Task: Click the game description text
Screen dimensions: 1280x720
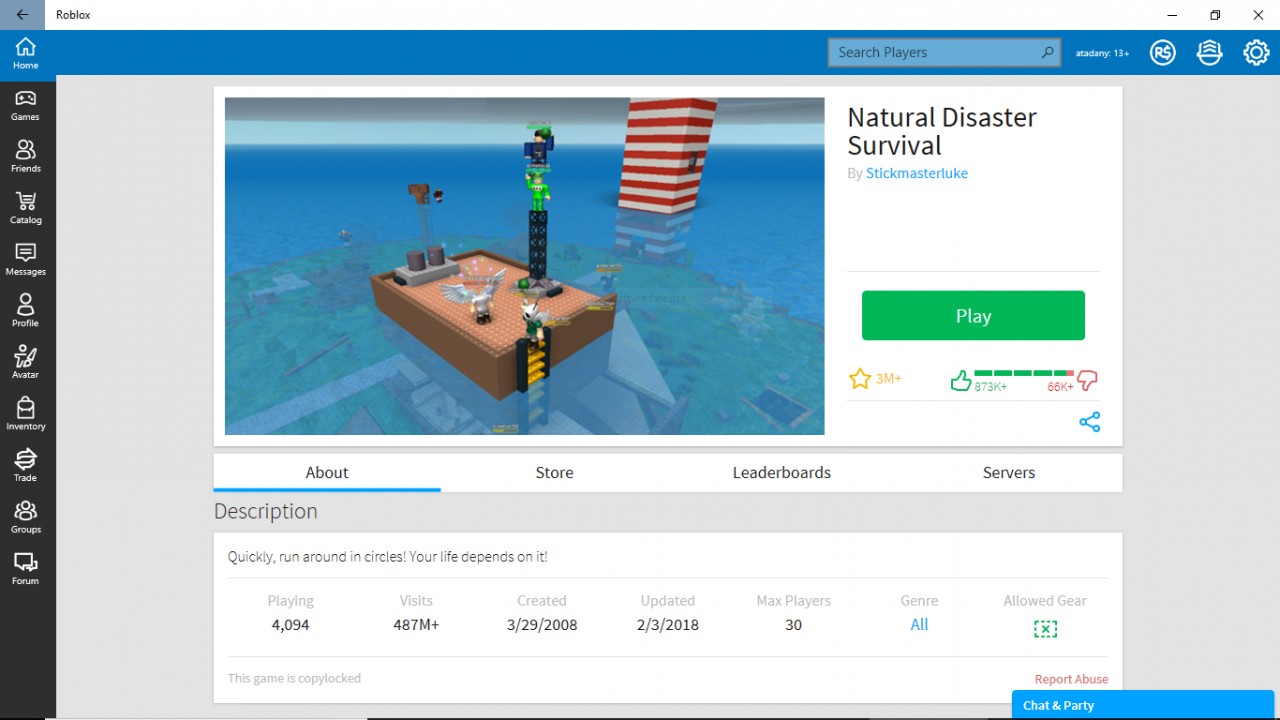Action: (x=388, y=557)
